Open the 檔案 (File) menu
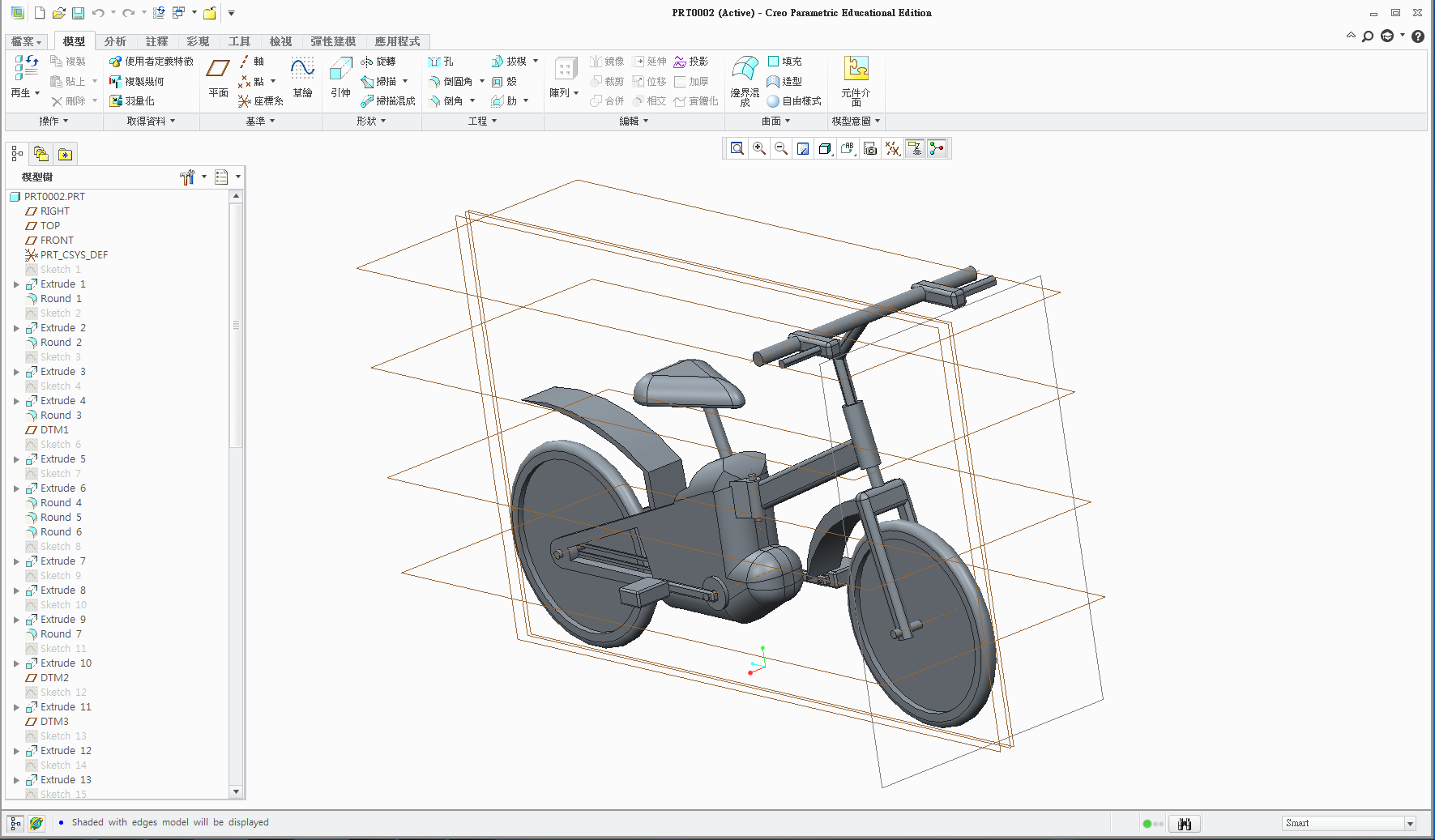 tap(26, 41)
